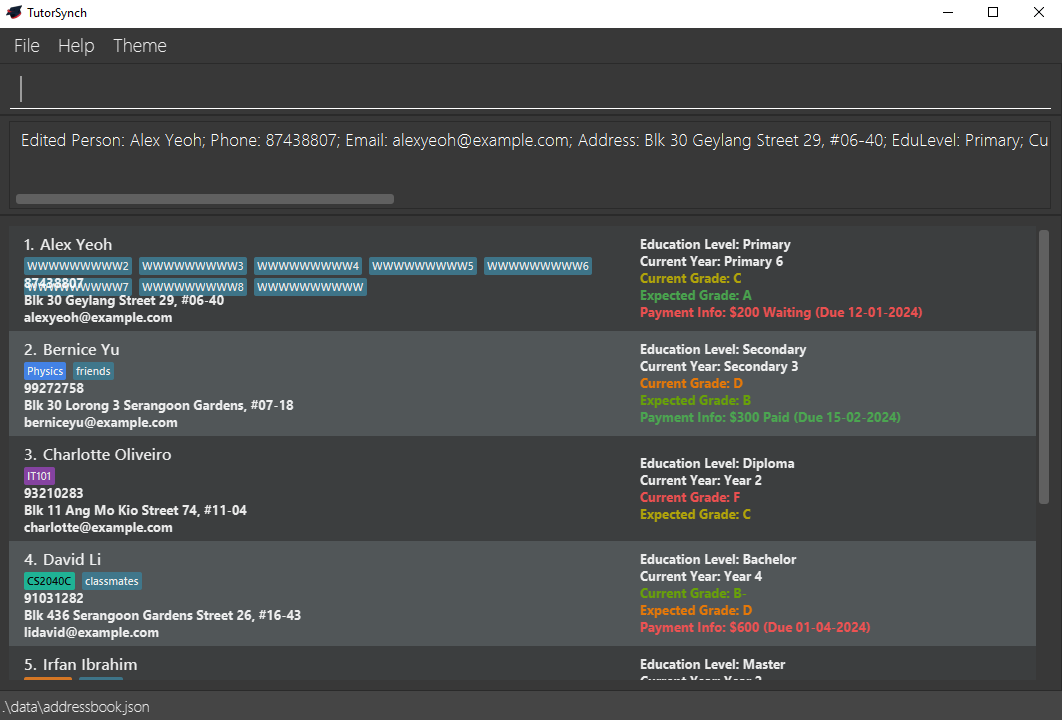The width and height of the screenshot is (1062, 720).
Task: Click email lidavid@example.com
Action: [x=91, y=633]
